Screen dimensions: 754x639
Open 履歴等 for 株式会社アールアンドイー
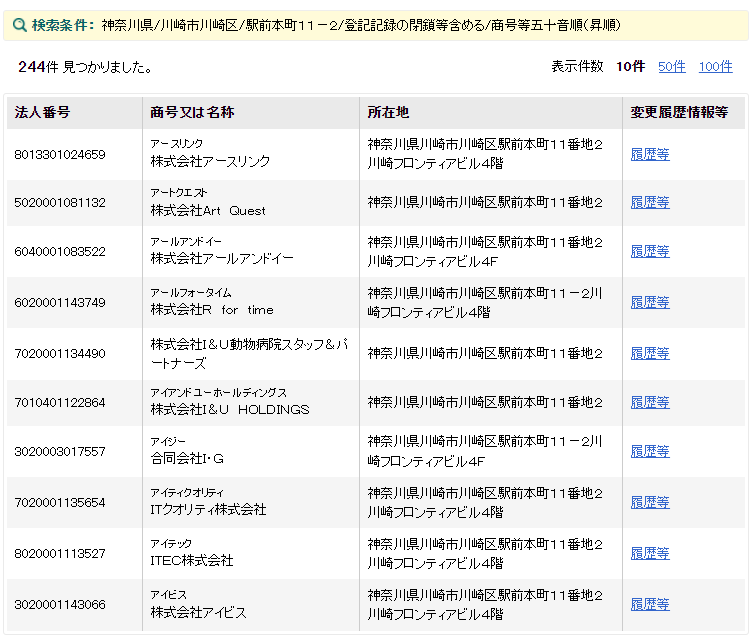[650, 251]
